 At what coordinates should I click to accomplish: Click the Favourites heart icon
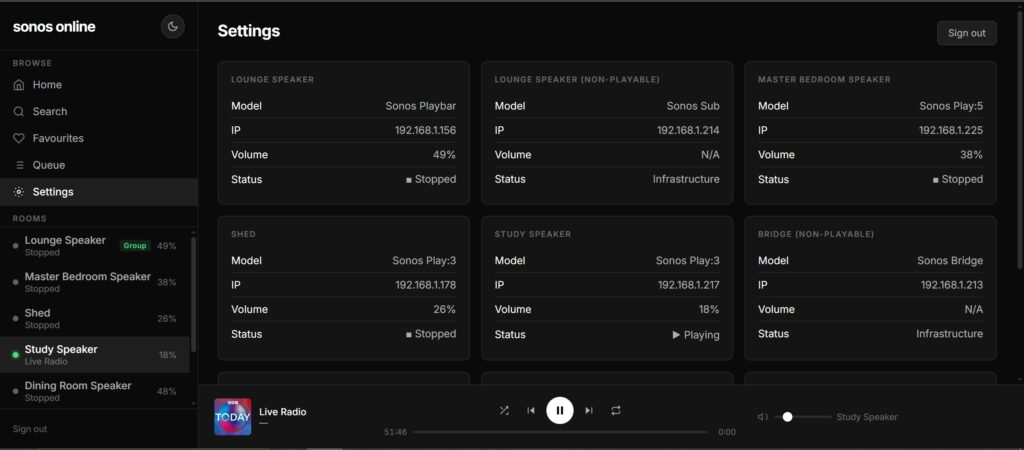pos(19,138)
